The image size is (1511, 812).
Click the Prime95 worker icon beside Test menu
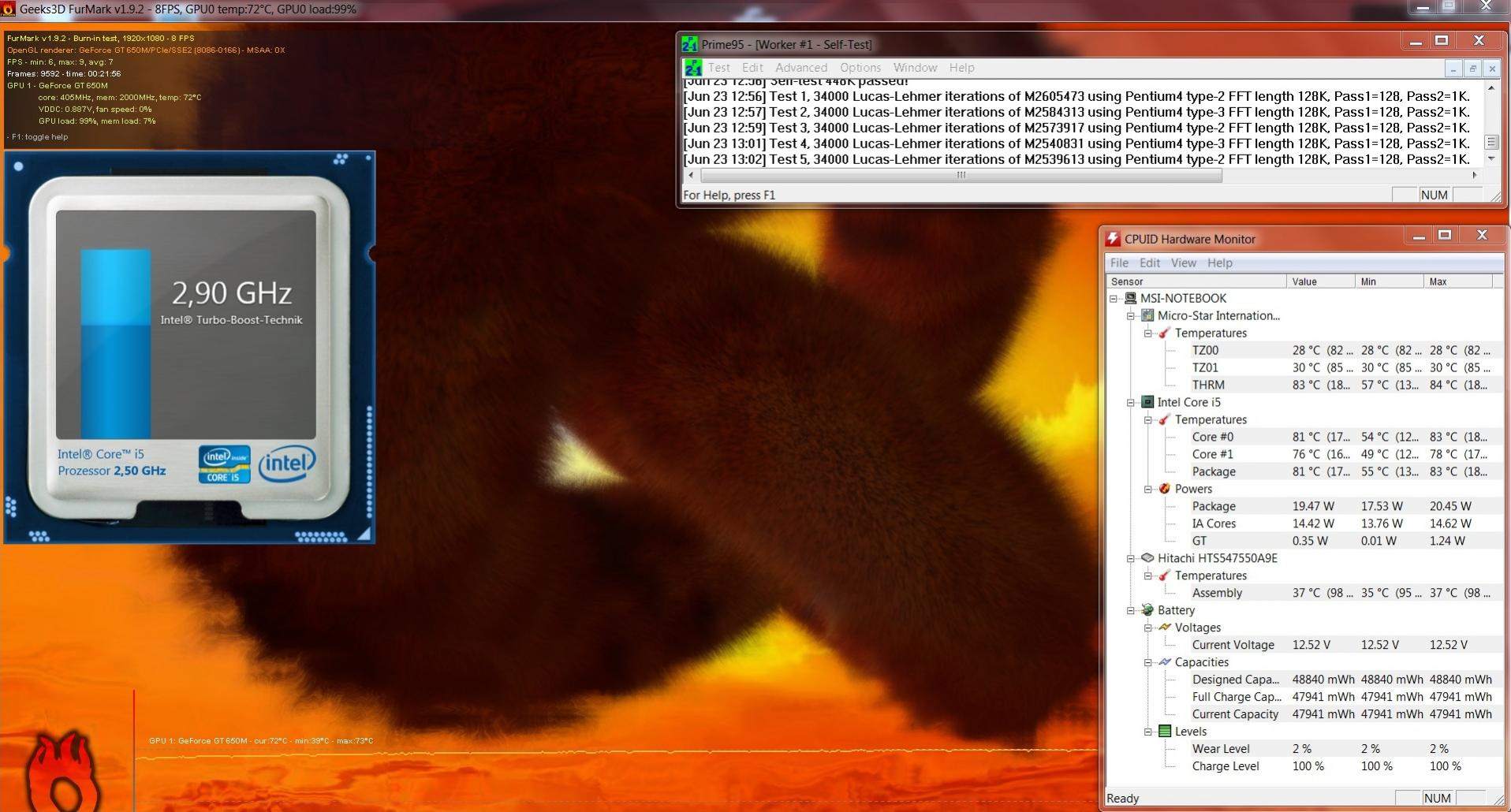tap(693, 68)
